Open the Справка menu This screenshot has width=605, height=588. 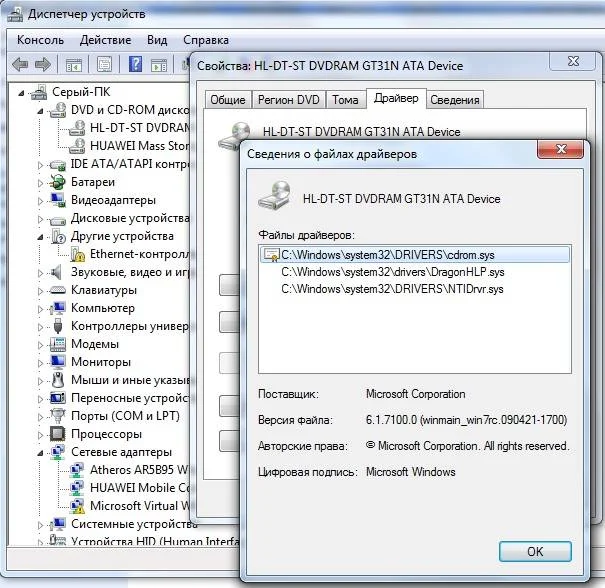coord(206,40)
